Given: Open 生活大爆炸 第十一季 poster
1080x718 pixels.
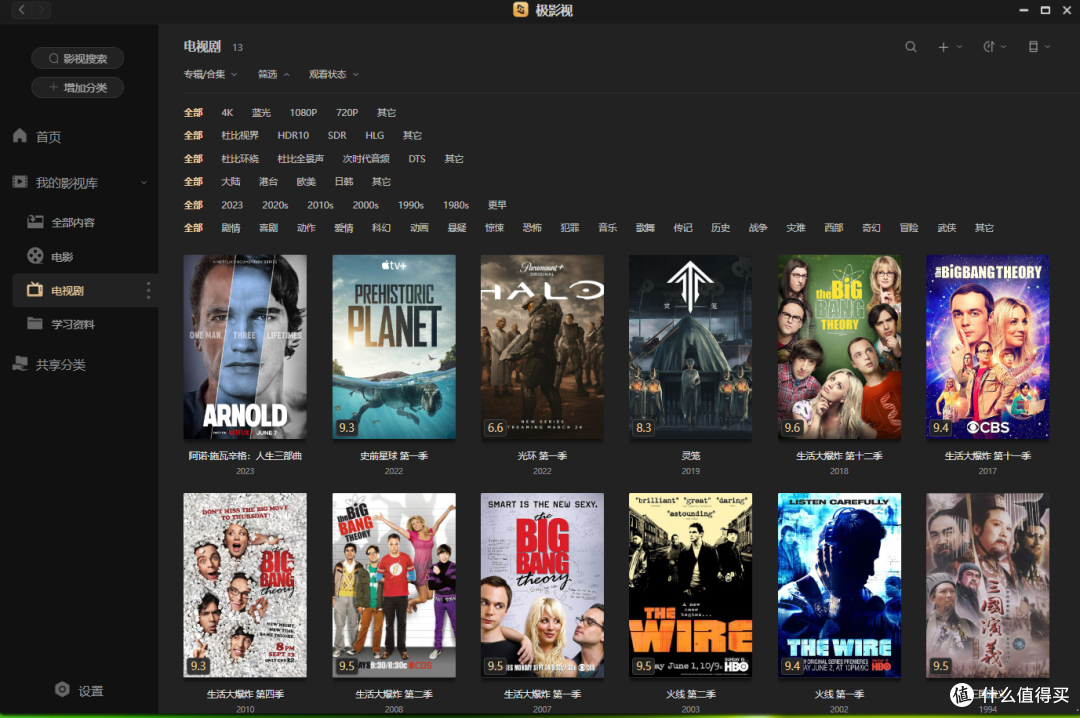Looking at the screenshot, I should [988, 347].
